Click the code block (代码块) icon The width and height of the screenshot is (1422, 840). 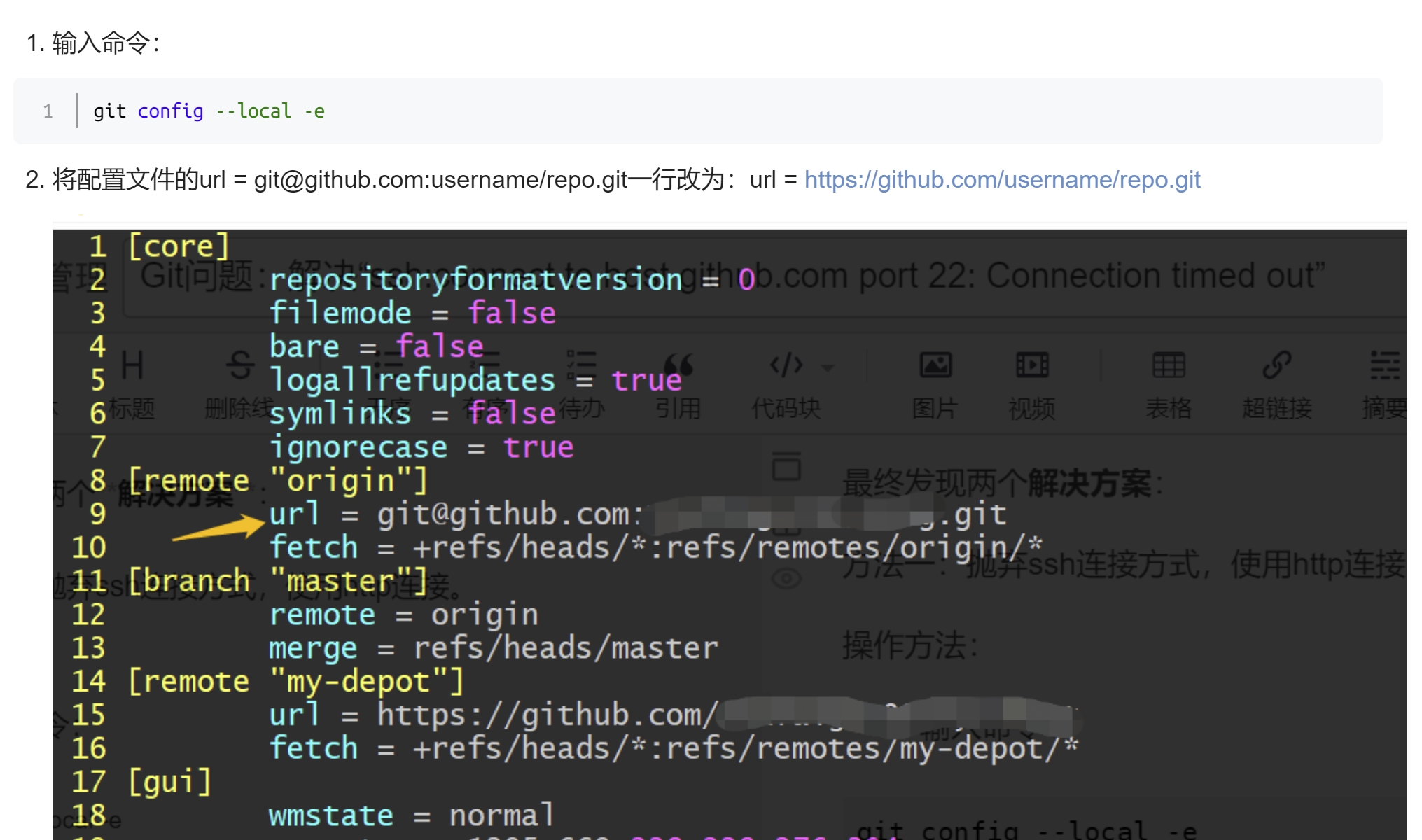(x=786, y=365)
